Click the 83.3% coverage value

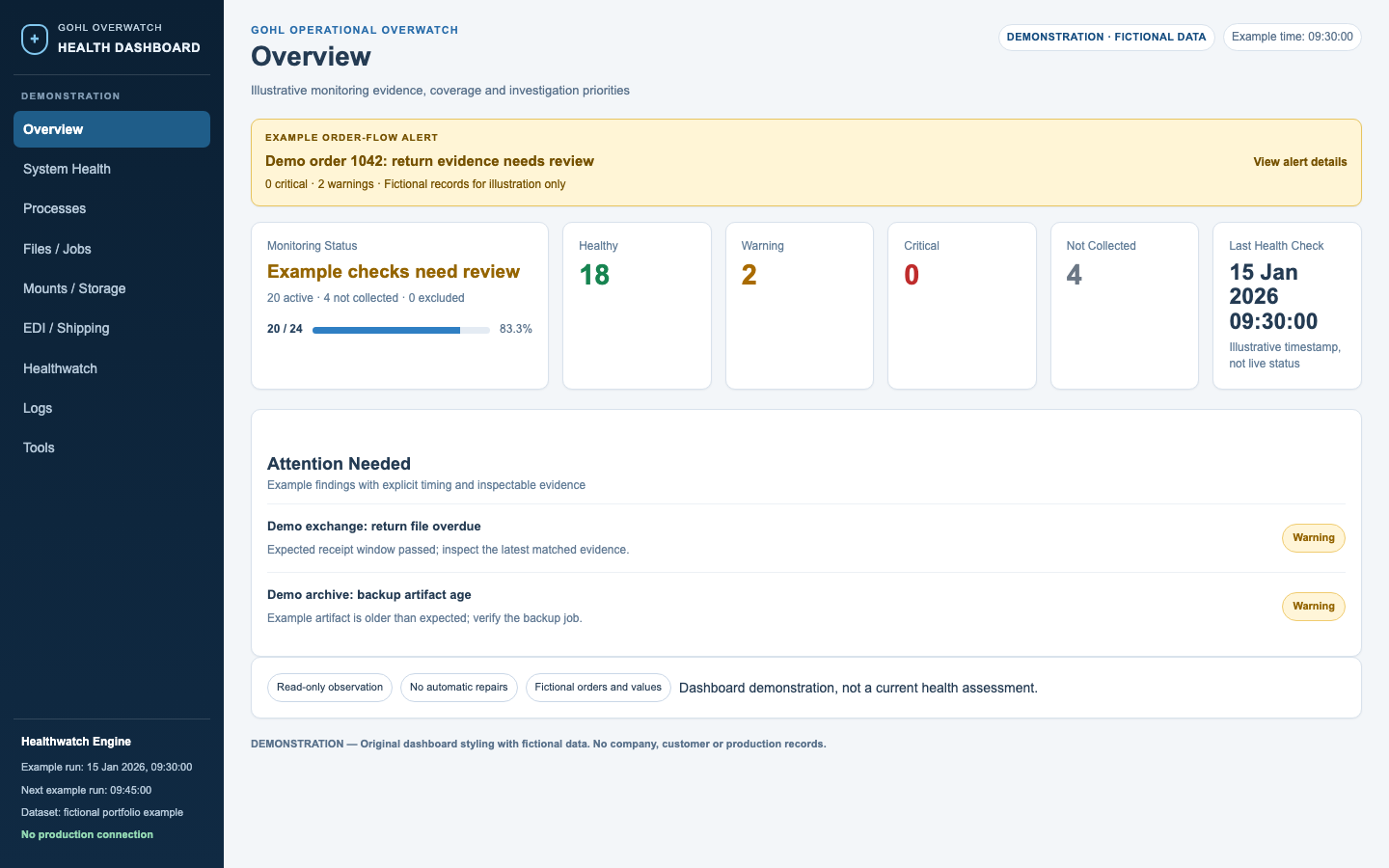point(516,329)
